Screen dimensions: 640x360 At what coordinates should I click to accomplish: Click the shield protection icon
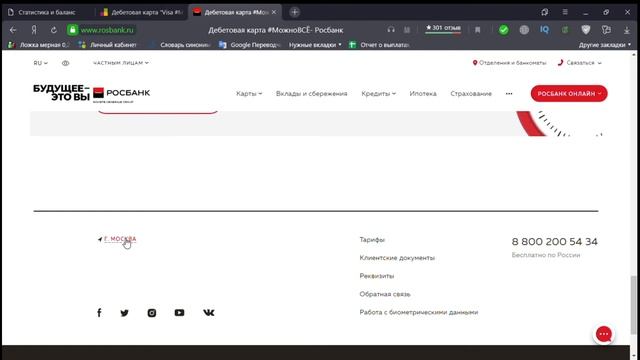(586, 30)
